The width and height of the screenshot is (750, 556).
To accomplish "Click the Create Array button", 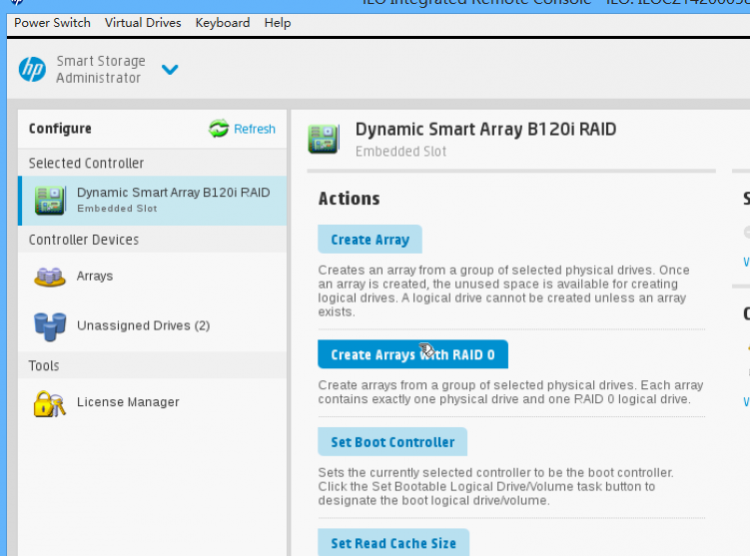I will coord(370,239).
